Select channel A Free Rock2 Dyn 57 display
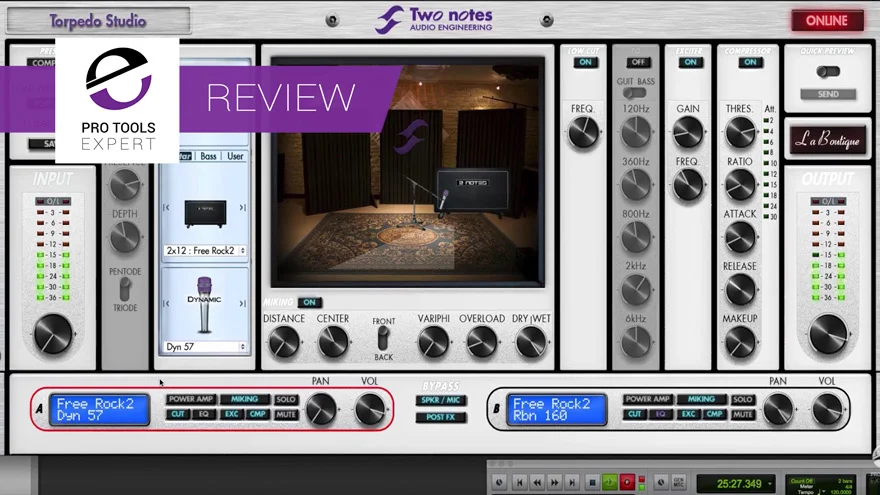The width and height of the screenshot is (880, 495). click(x=99, y=410)
